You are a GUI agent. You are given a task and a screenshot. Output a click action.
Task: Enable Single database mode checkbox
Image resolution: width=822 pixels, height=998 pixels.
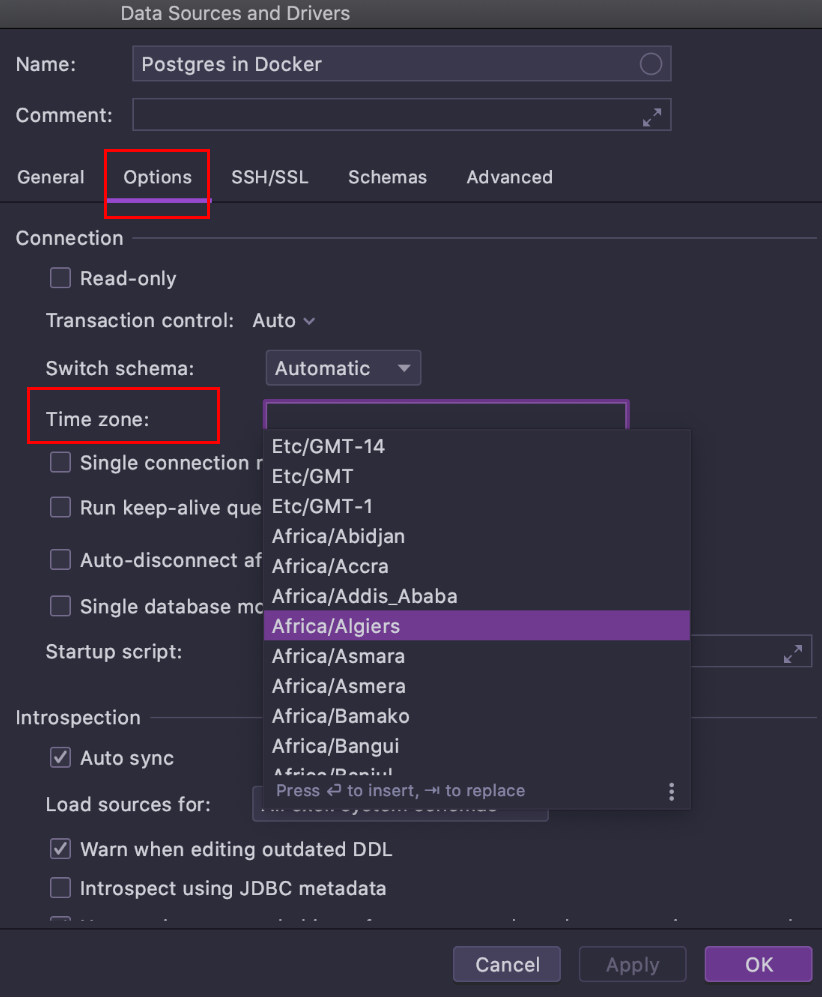[60, 606]
